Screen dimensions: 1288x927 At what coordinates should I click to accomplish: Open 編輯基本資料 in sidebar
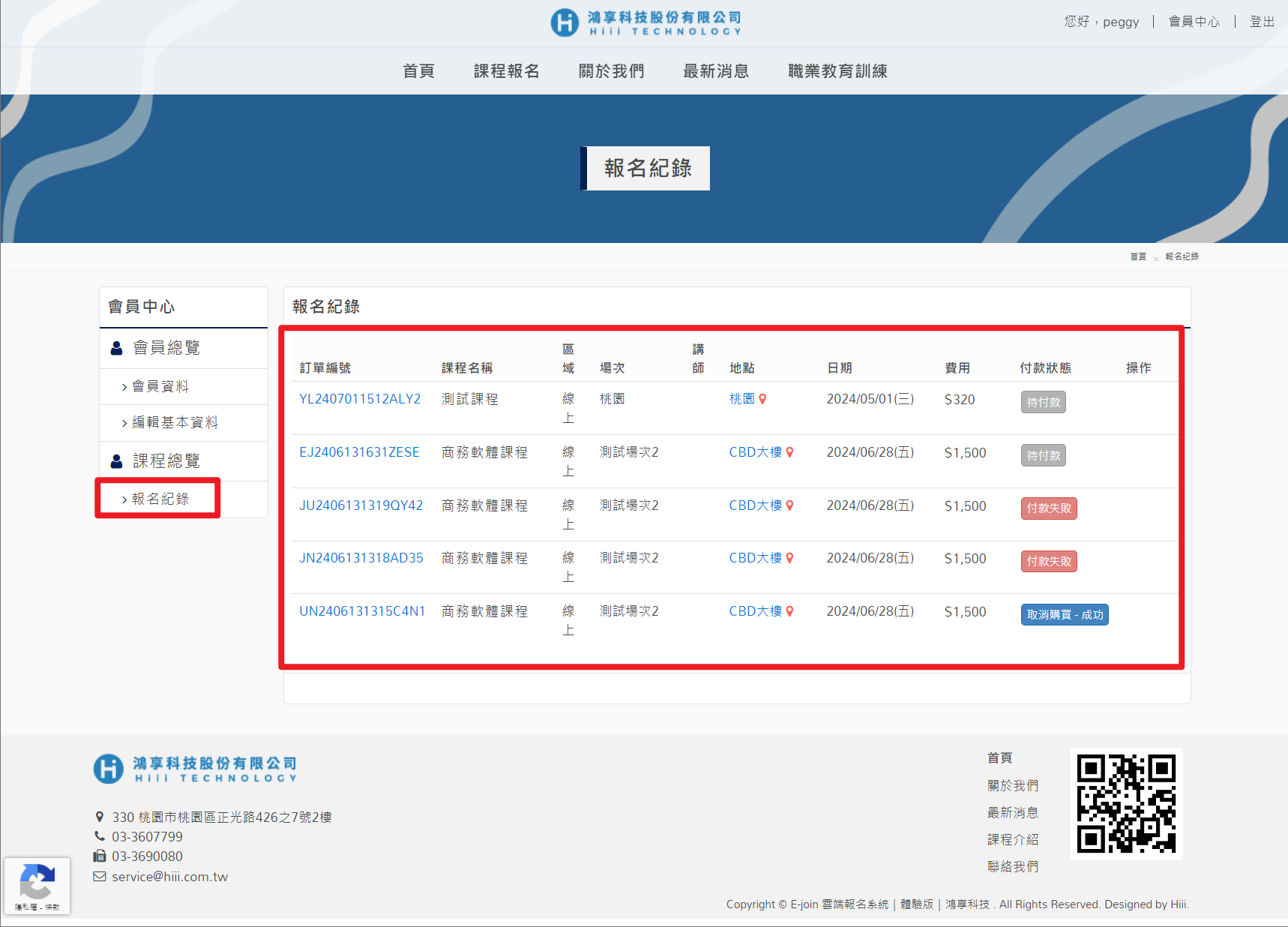174,423
